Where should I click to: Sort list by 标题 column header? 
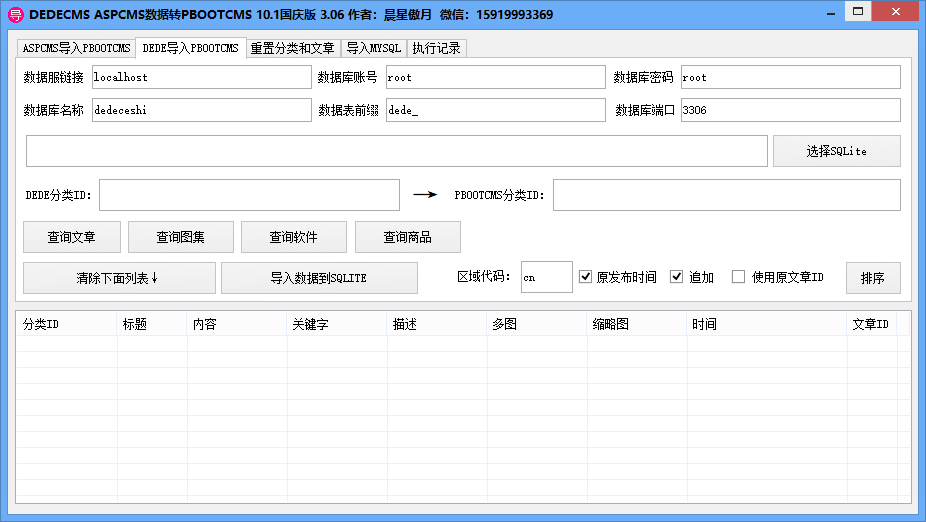point(152,324)
